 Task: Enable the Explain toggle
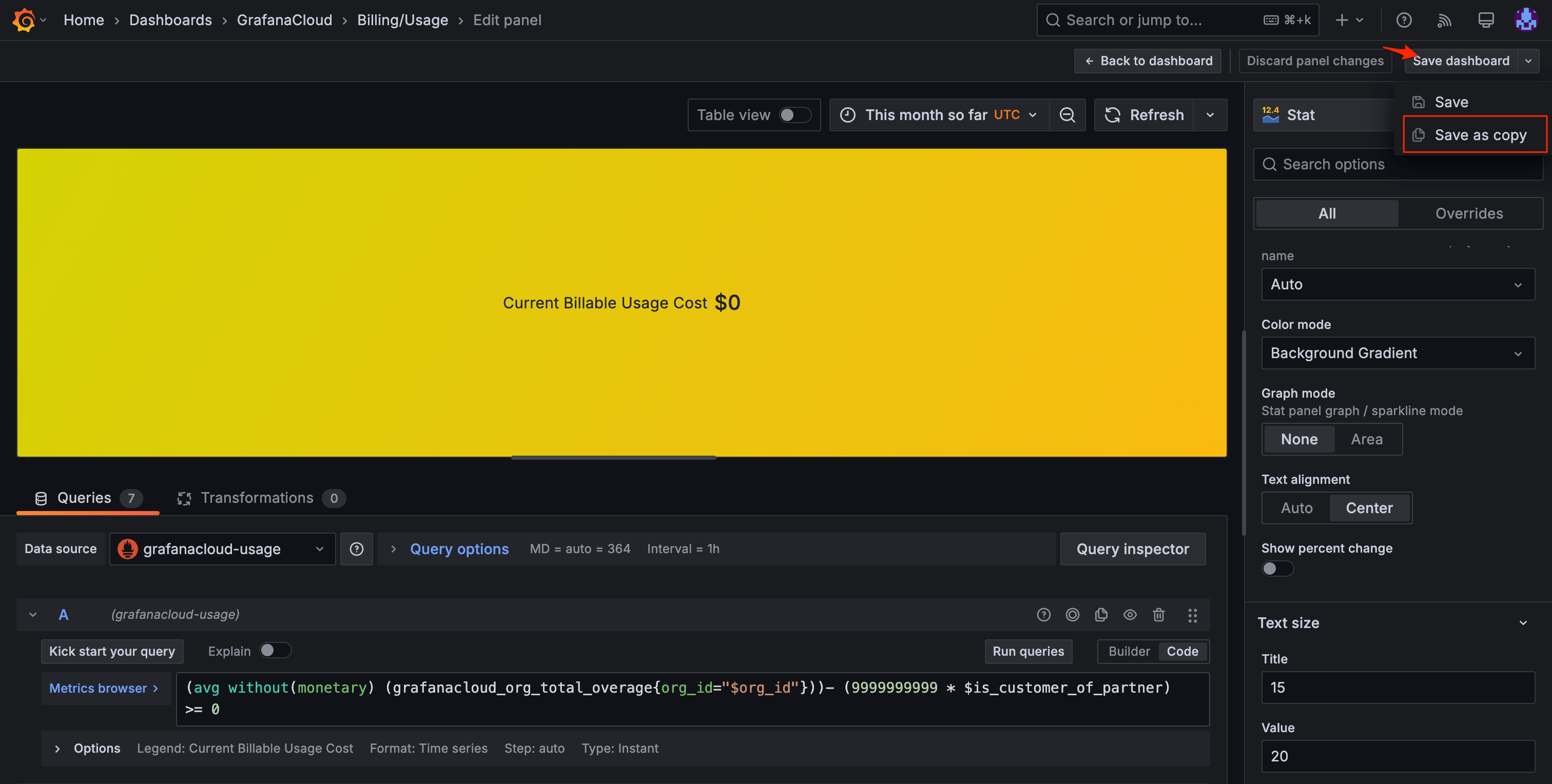pyautogui.click(x=275, y=651)
